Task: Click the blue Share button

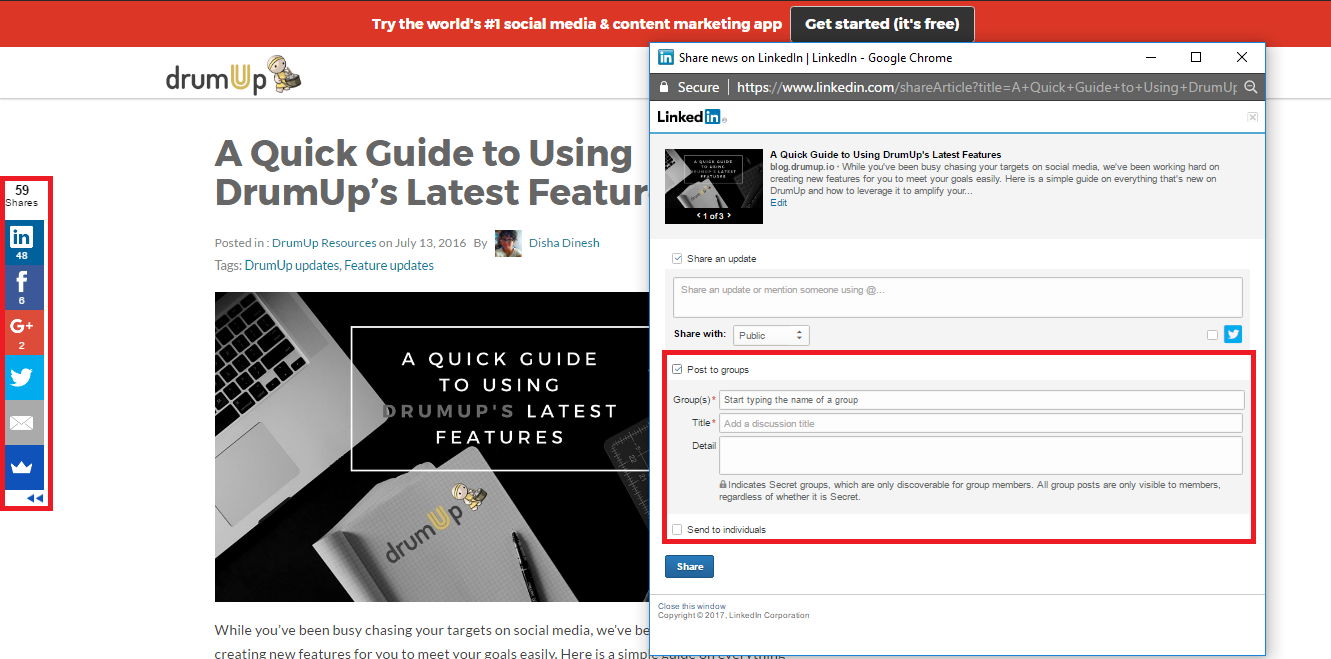Action: [689, 567]
